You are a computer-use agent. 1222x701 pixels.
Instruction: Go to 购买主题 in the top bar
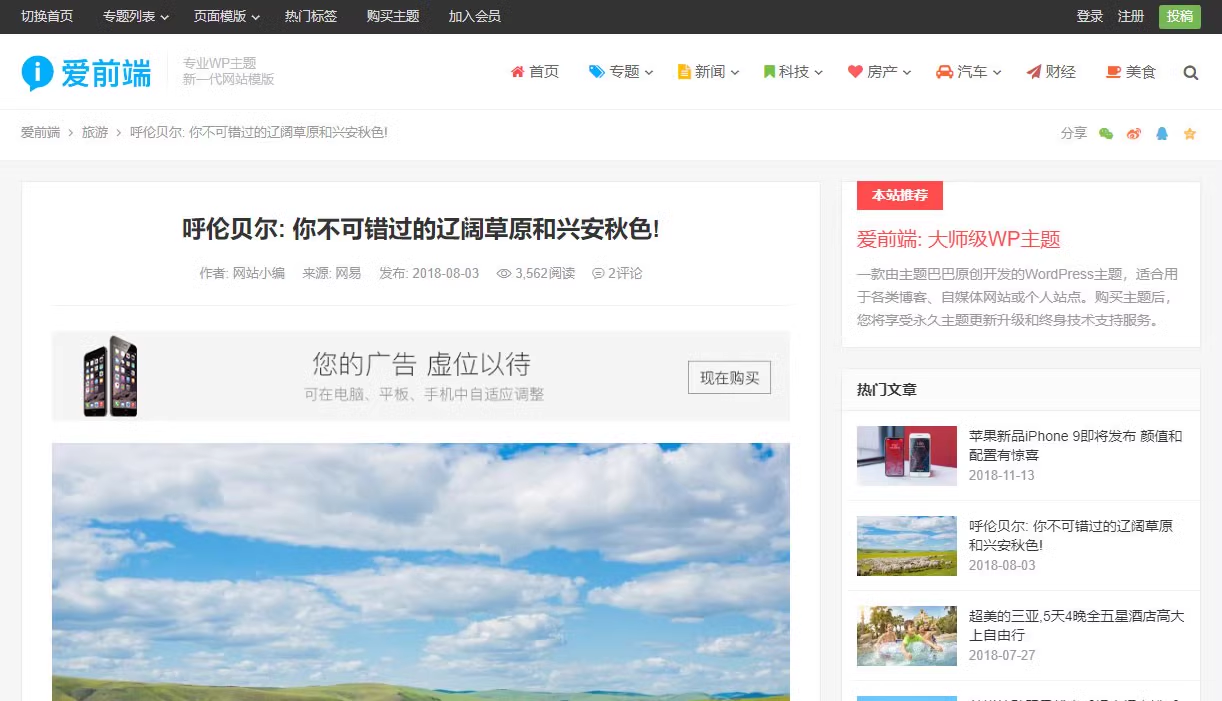click(393, 17)
